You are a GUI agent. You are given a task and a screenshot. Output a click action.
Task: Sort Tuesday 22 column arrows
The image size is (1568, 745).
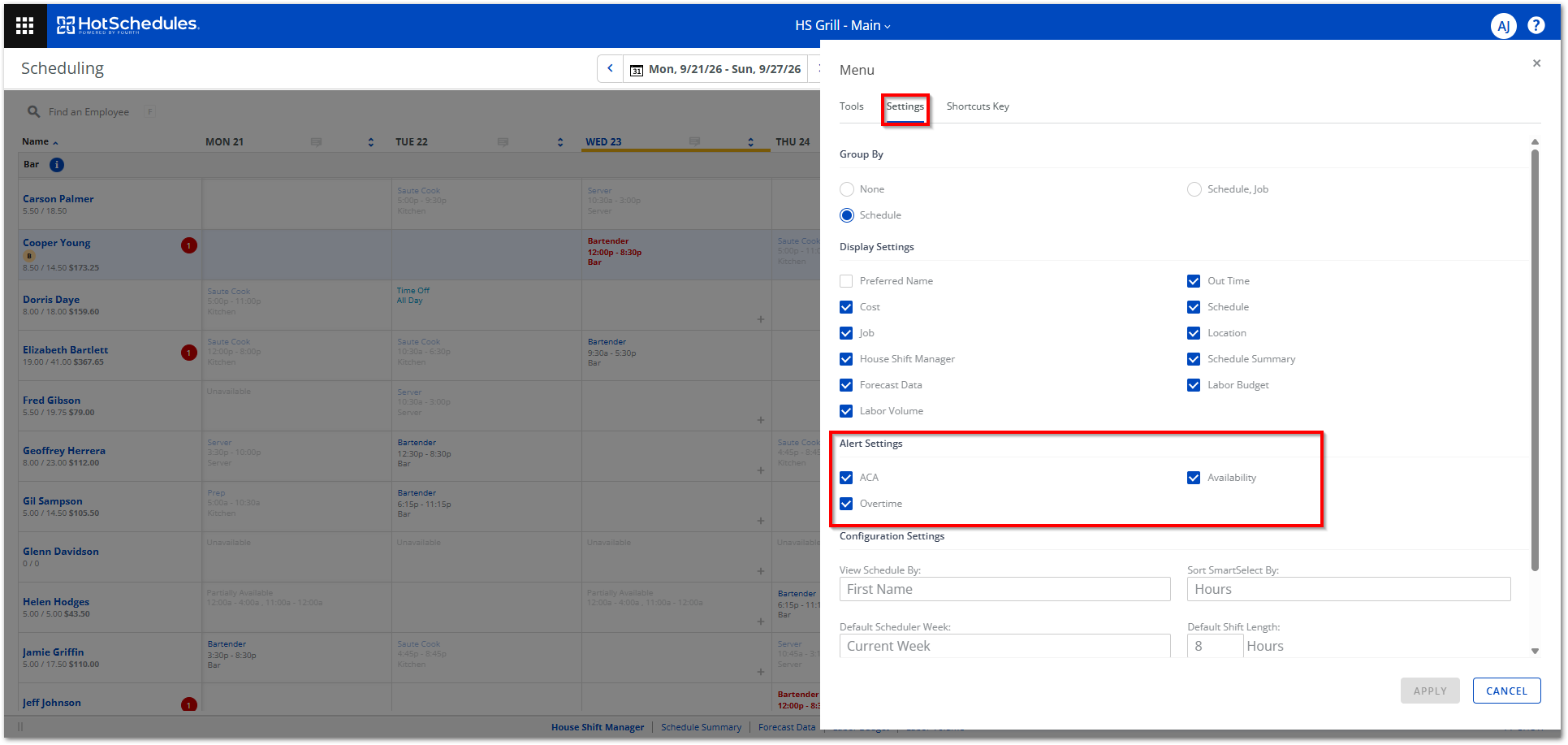(560, 142)
